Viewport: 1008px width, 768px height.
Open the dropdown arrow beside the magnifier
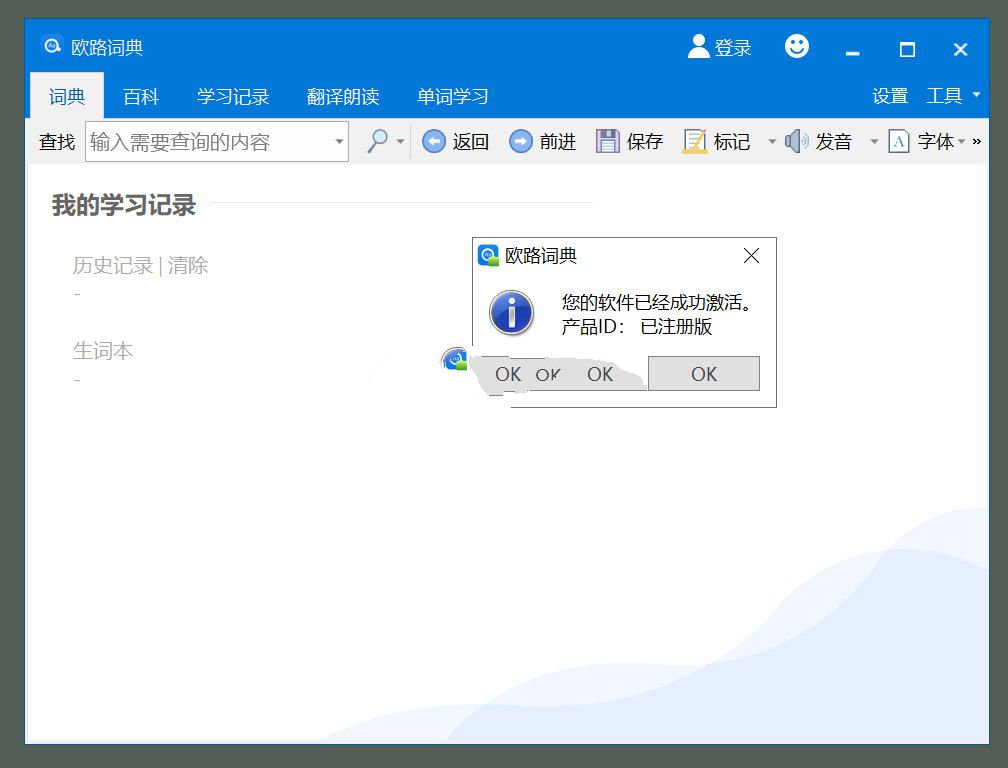(x=401, y=142)
